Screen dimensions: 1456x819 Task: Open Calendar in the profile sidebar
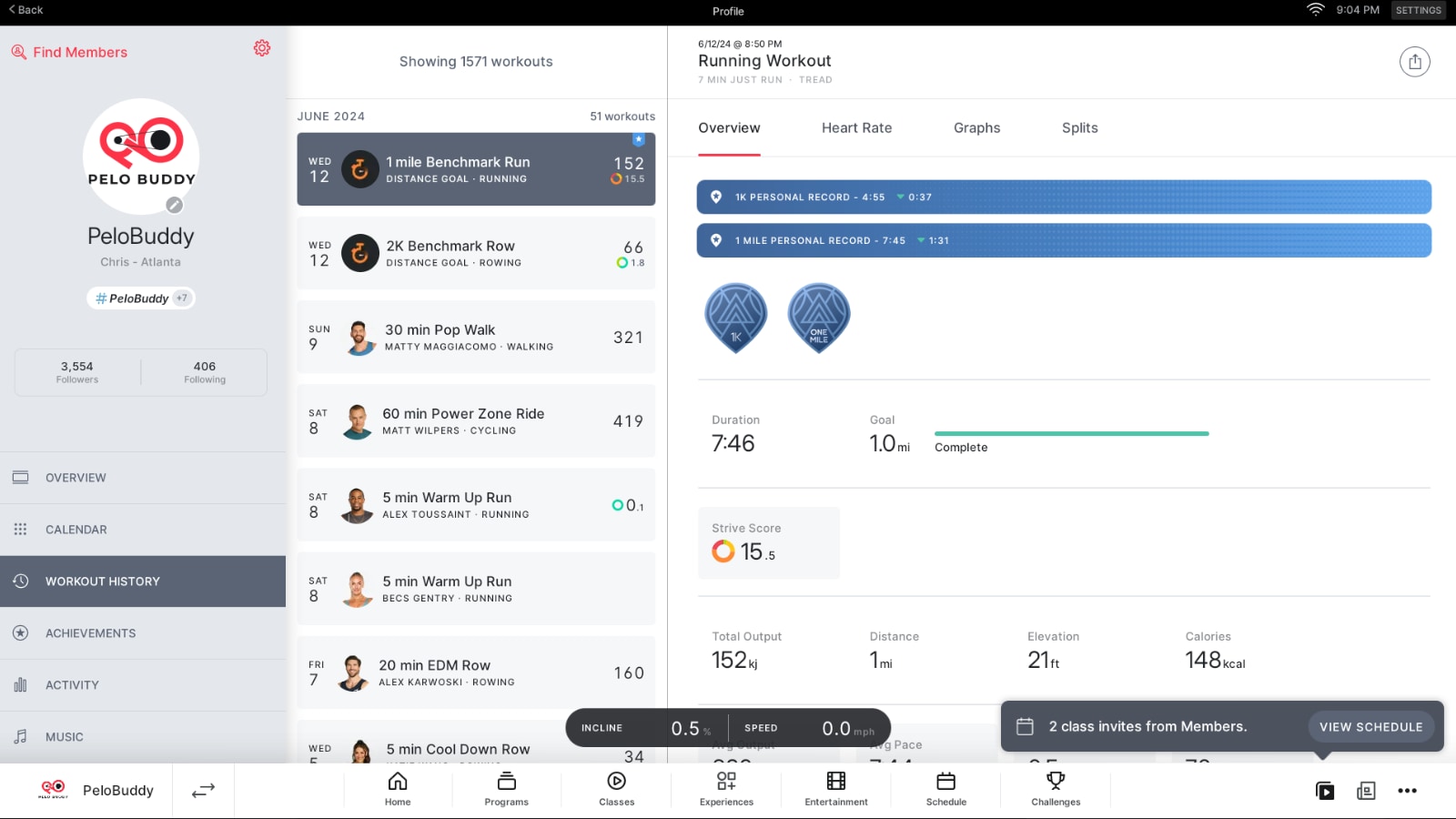[x=143, y=530]
